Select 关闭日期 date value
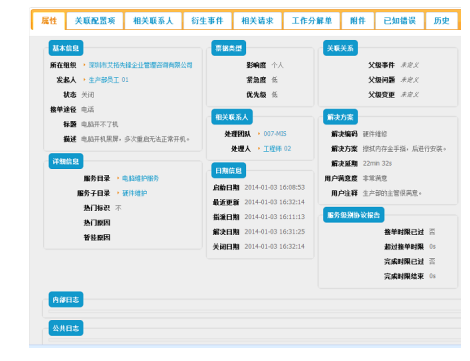This screenshot has height=361, width=470. click(275, 246)
